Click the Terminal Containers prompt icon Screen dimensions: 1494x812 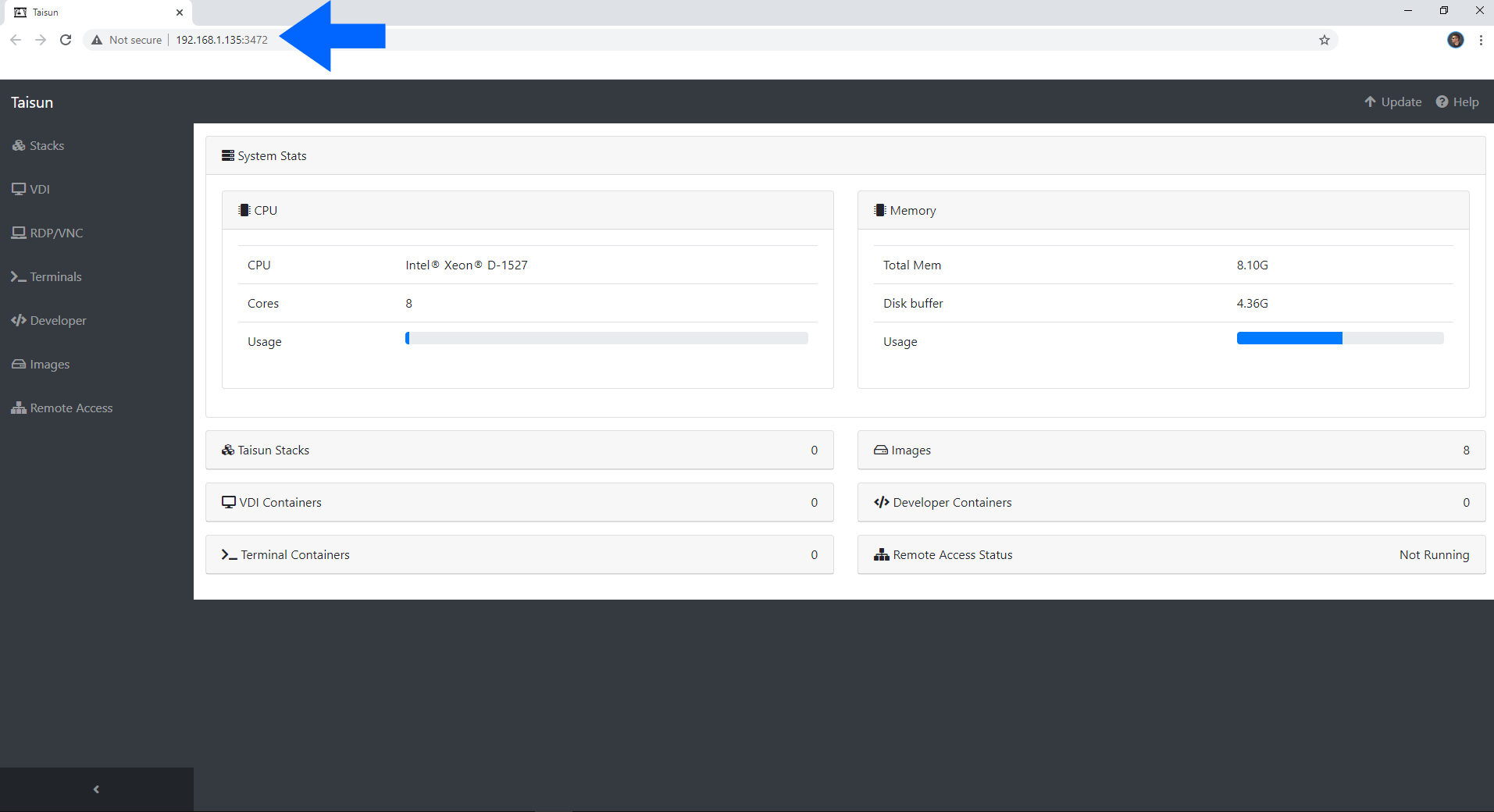[229, 555]
